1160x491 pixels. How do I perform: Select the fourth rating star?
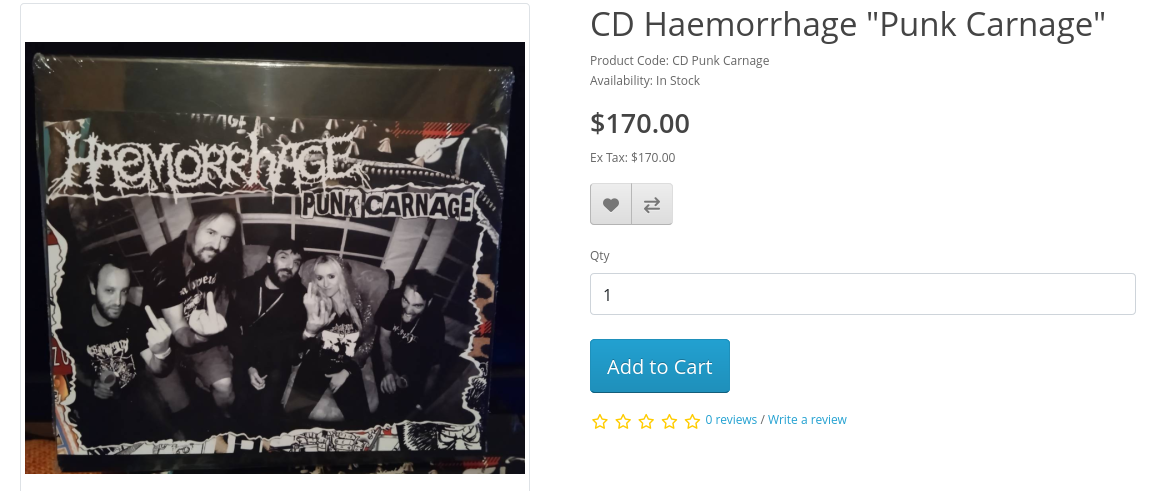669,421
